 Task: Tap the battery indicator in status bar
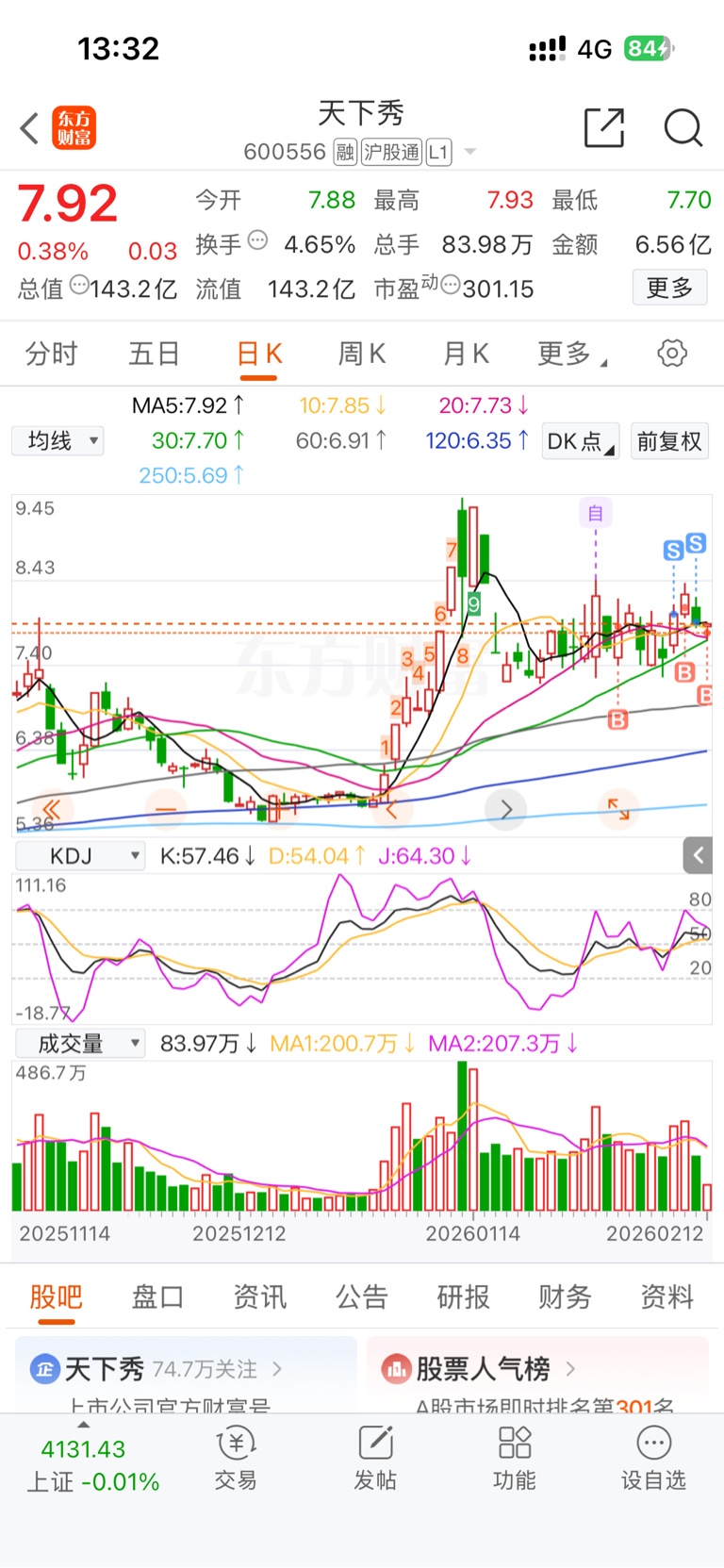pyautogui.click(x=650, y=48)
